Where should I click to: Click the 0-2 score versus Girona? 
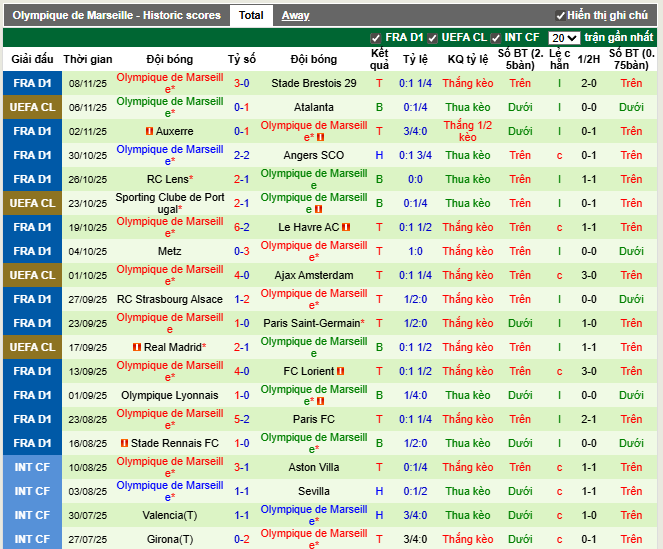coord(241,540)
